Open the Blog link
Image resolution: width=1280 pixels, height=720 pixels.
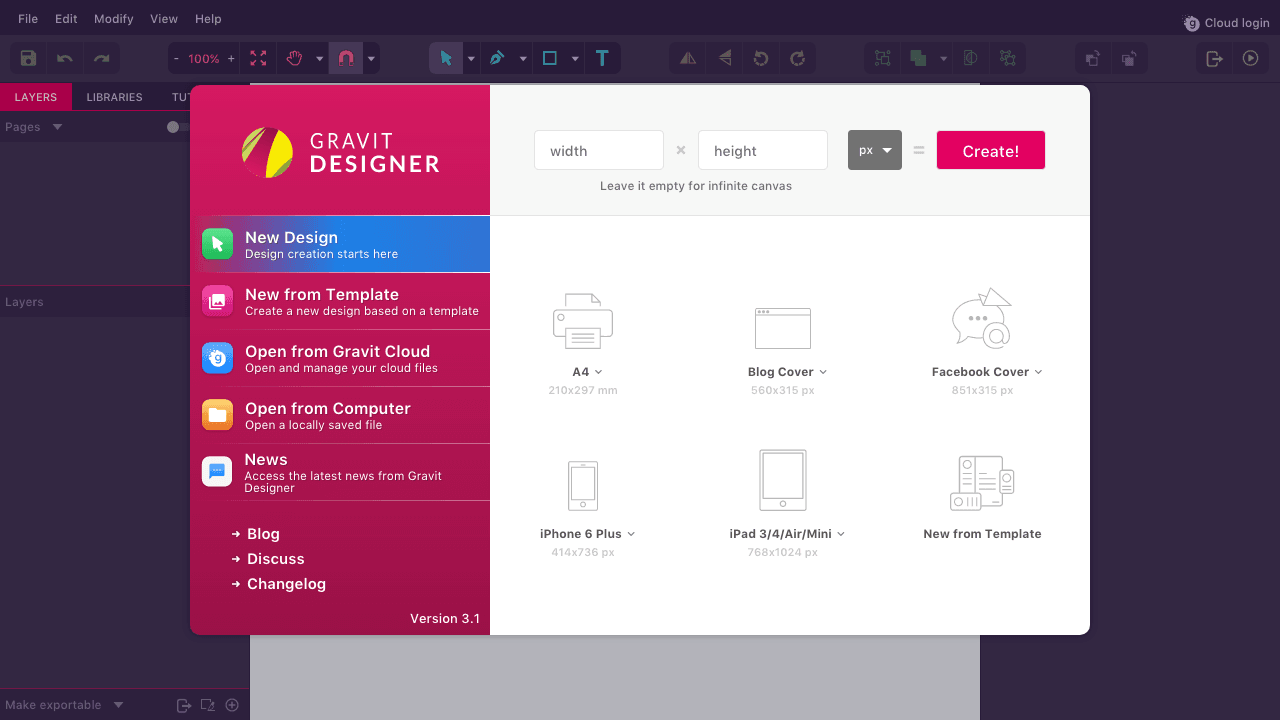pos(263,534)
